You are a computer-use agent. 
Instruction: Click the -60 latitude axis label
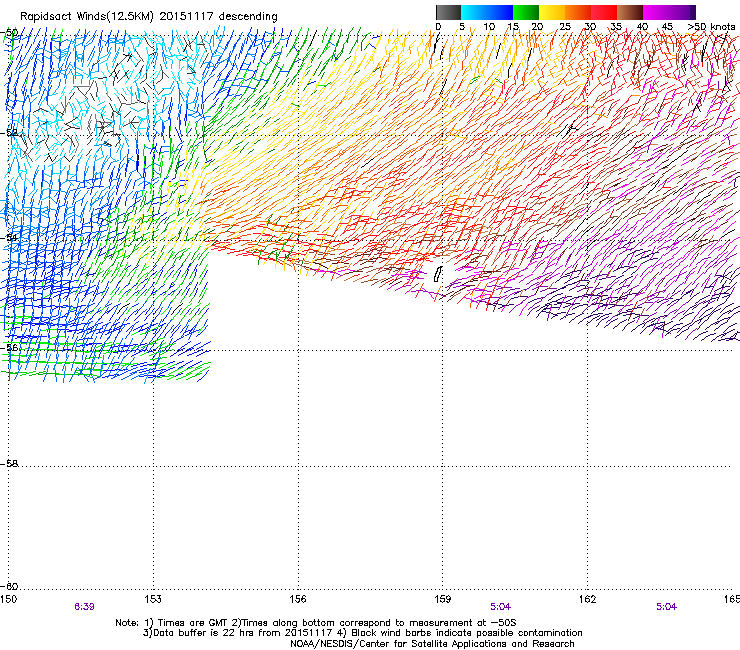9,586
